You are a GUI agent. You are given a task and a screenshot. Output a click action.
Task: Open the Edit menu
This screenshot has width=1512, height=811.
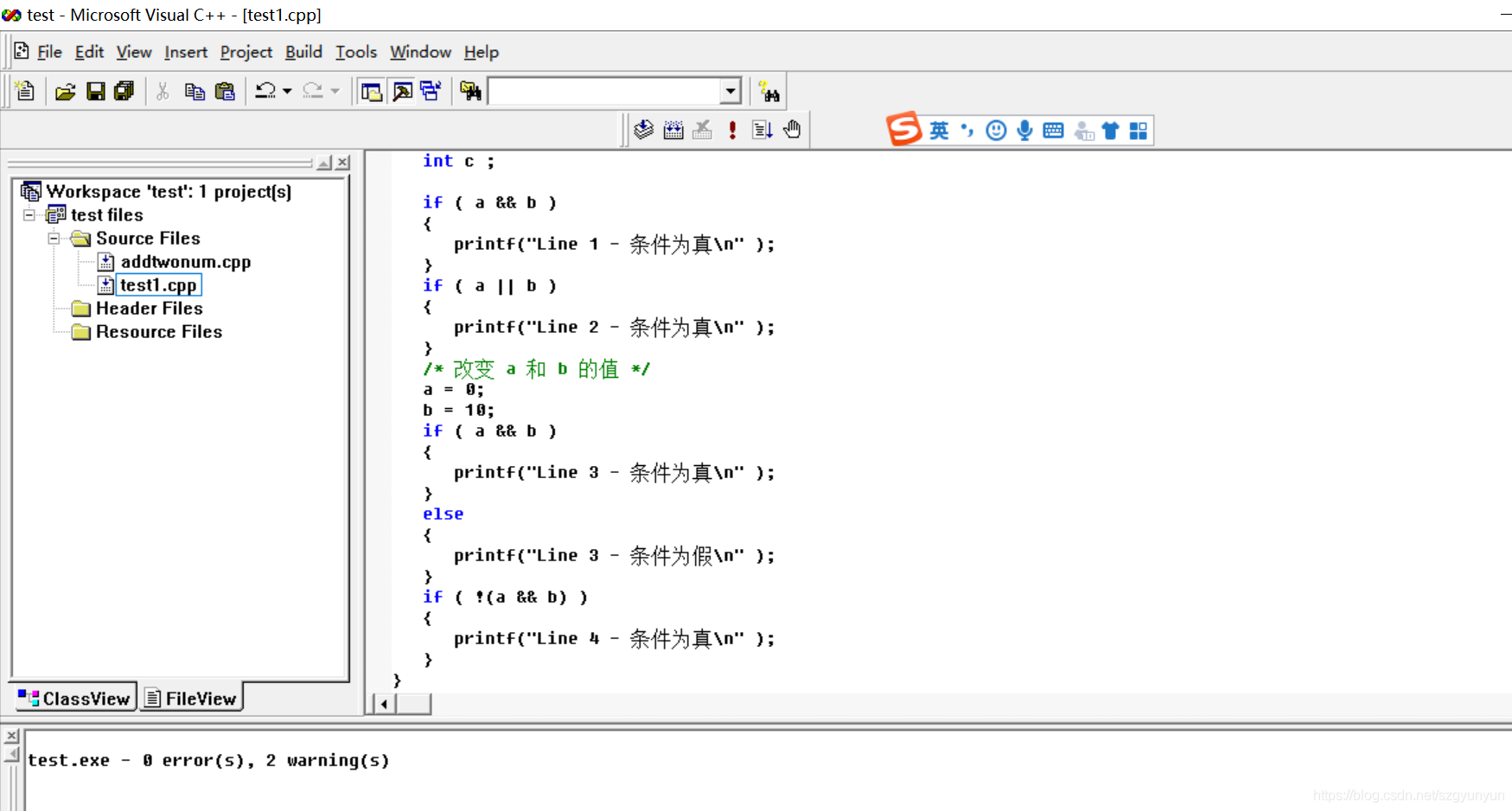point(89,52)
